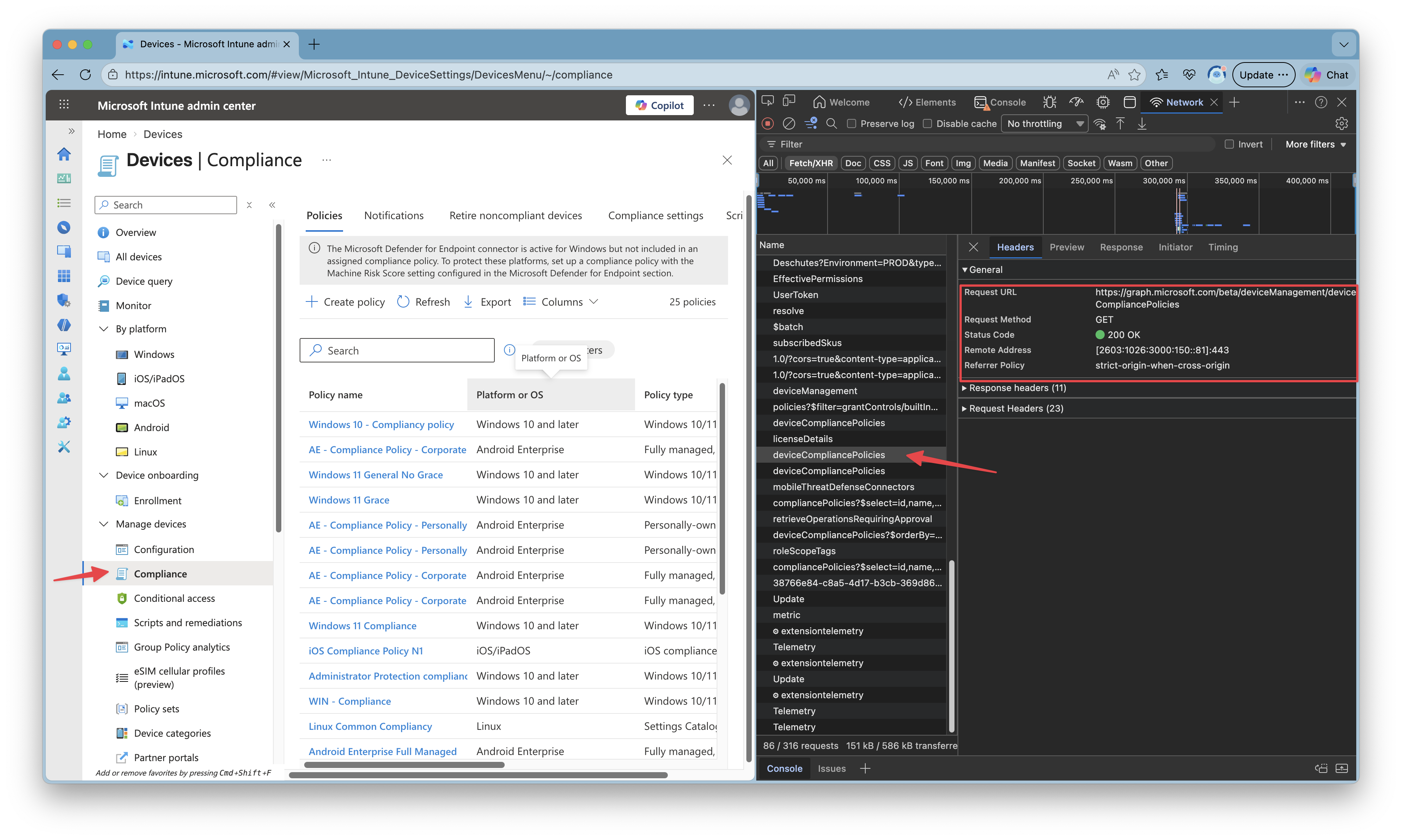1402x840 pixels.
Task: Select the inspect element tool in DevTools
Action: point(767,100)
